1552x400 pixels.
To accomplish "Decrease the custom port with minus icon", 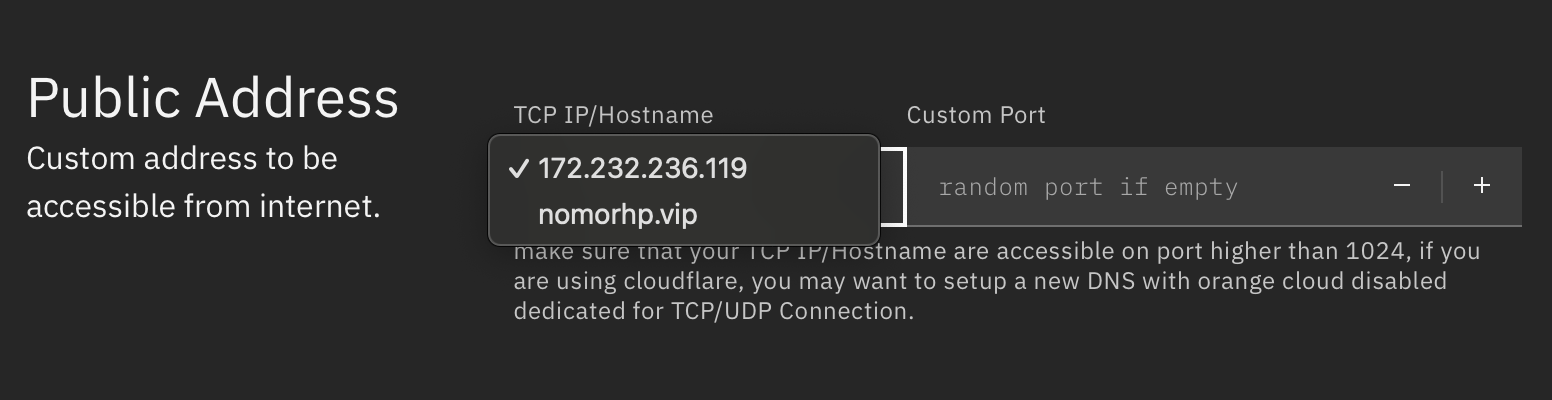I will click(1402, 186).
